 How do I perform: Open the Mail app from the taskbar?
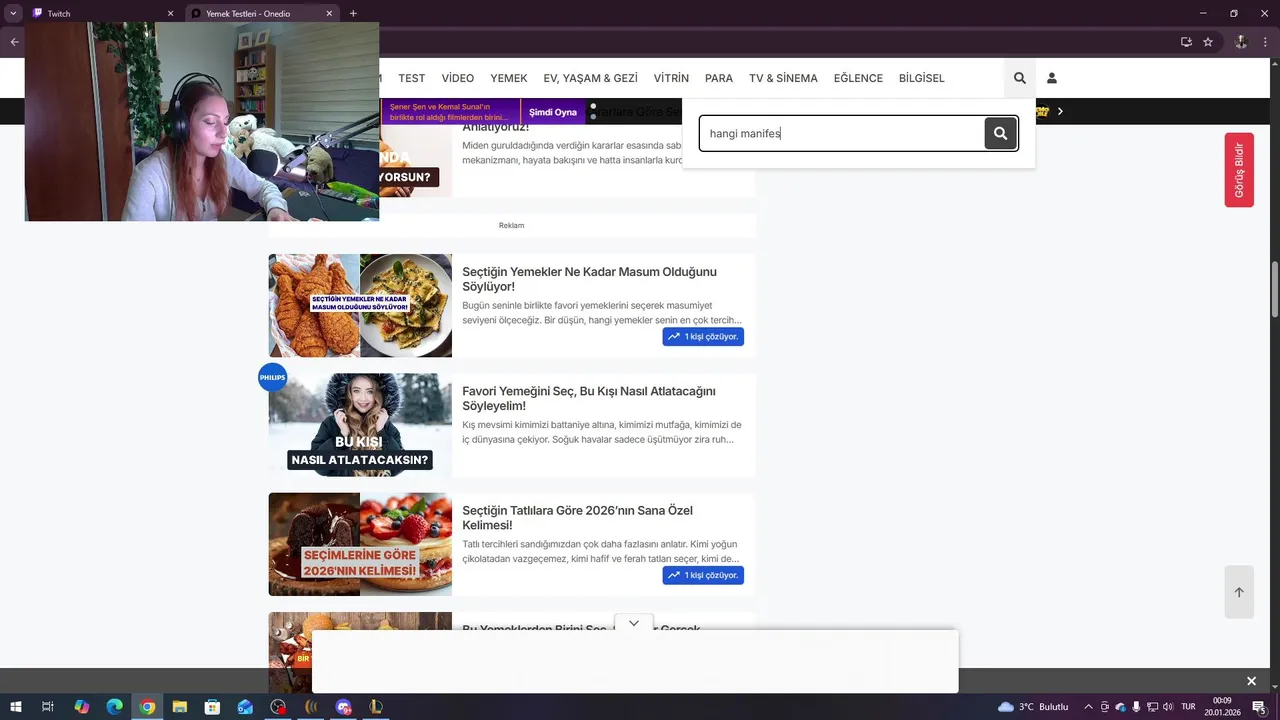click(245, 707)
